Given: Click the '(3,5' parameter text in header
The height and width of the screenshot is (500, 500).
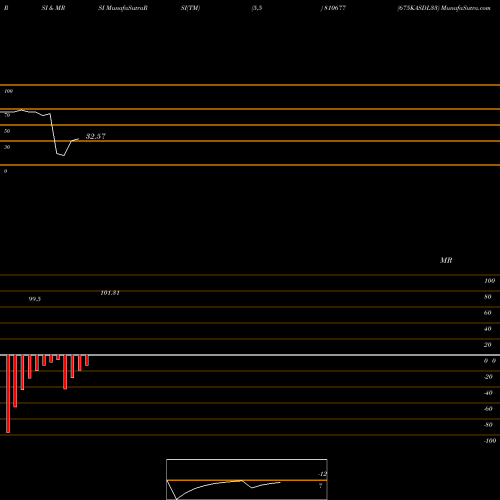Looking at the screenshot, I should click(257, 8).
